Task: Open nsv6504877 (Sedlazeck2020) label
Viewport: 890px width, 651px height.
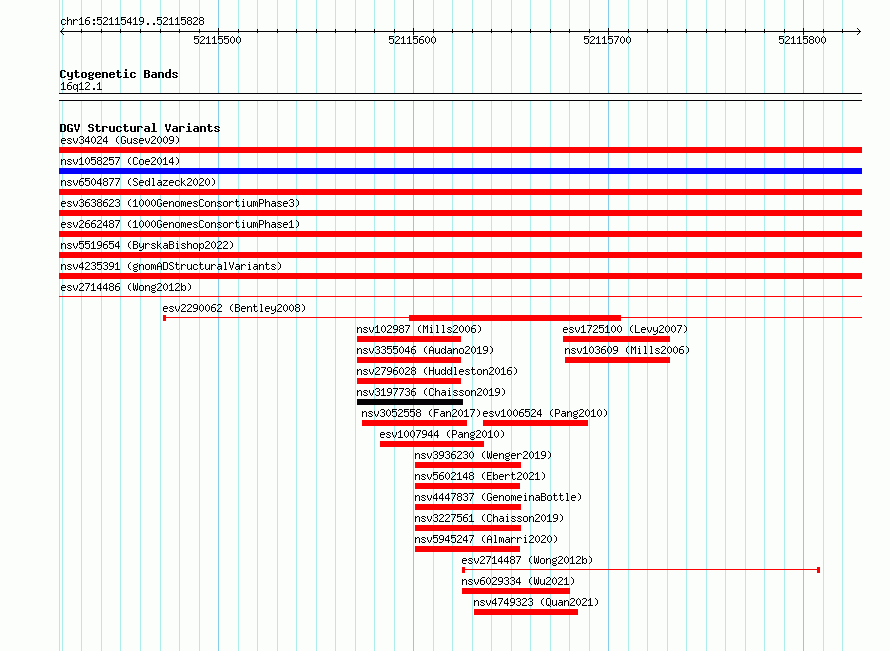Action: (138, 182)
